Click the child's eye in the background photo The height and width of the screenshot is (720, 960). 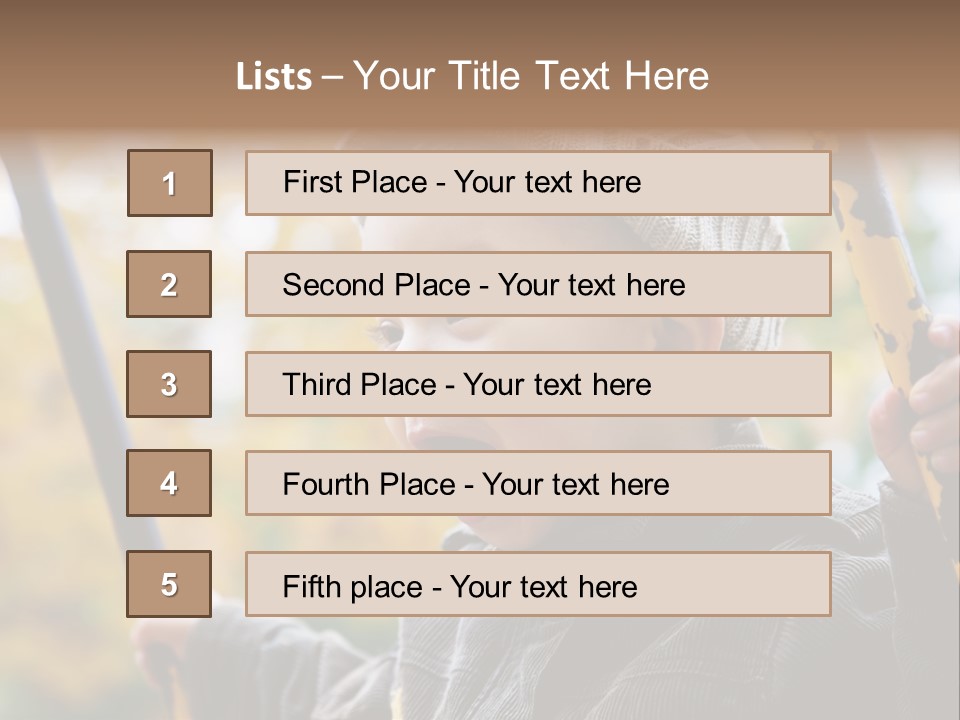pos(386,333)
